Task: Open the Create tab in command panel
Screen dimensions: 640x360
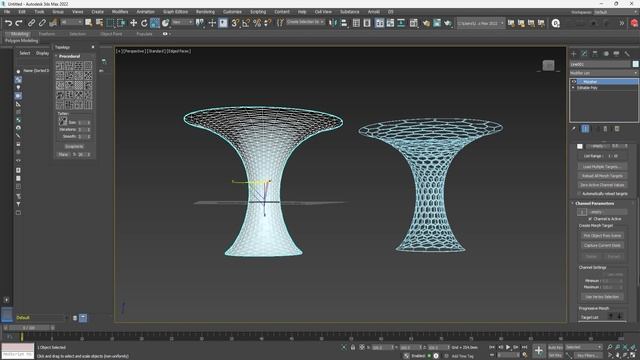Action: (x=573, y=54)
